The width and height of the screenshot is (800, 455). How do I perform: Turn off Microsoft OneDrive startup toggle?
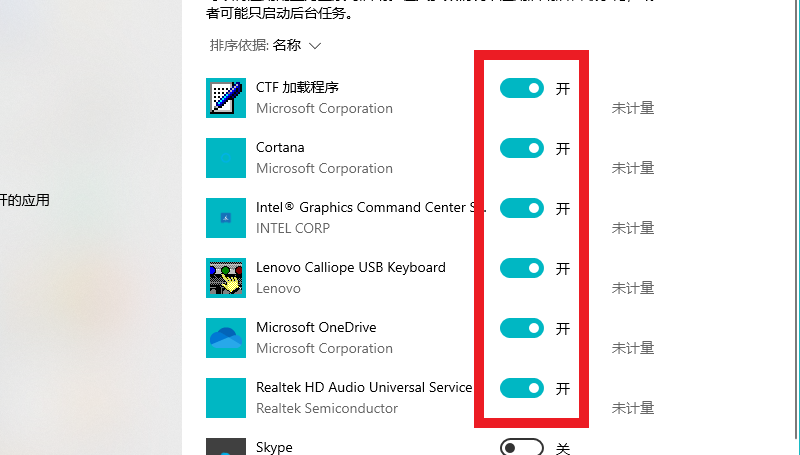(521, 328)
